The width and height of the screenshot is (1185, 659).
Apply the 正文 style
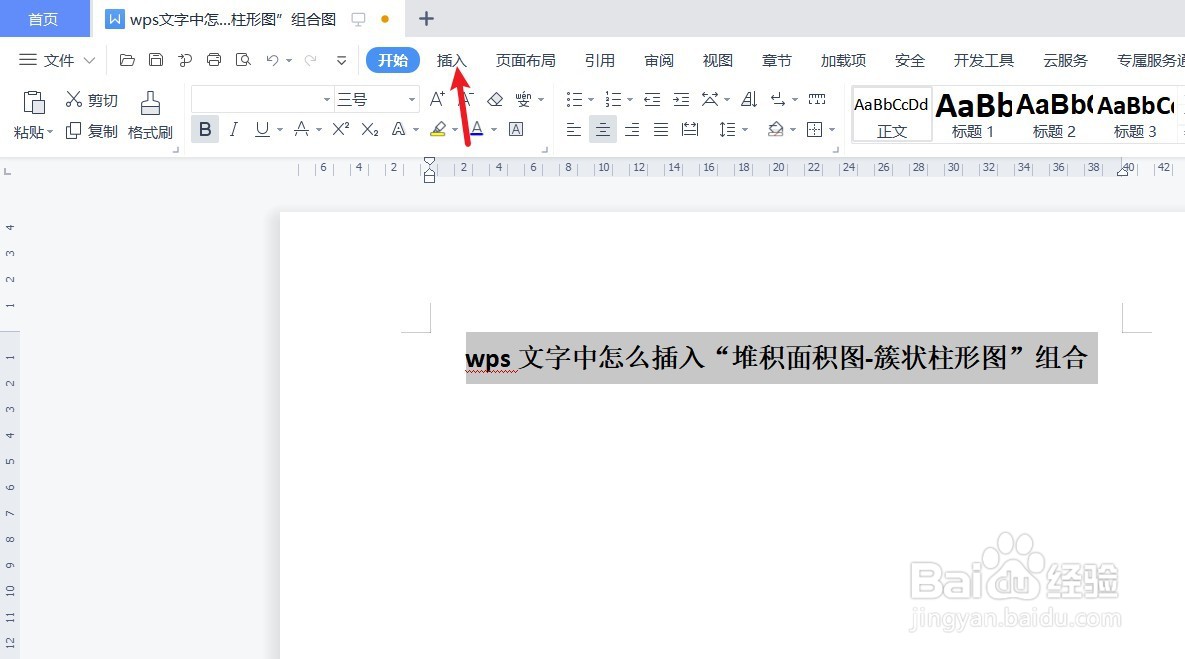click(892, 114)
